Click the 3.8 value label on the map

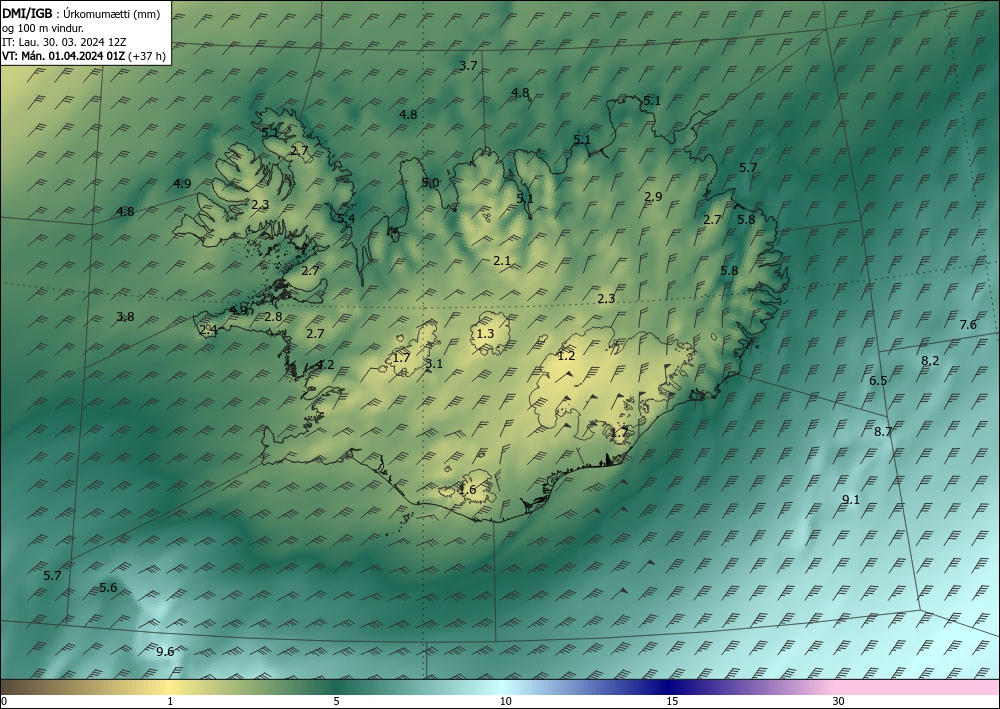126,316
